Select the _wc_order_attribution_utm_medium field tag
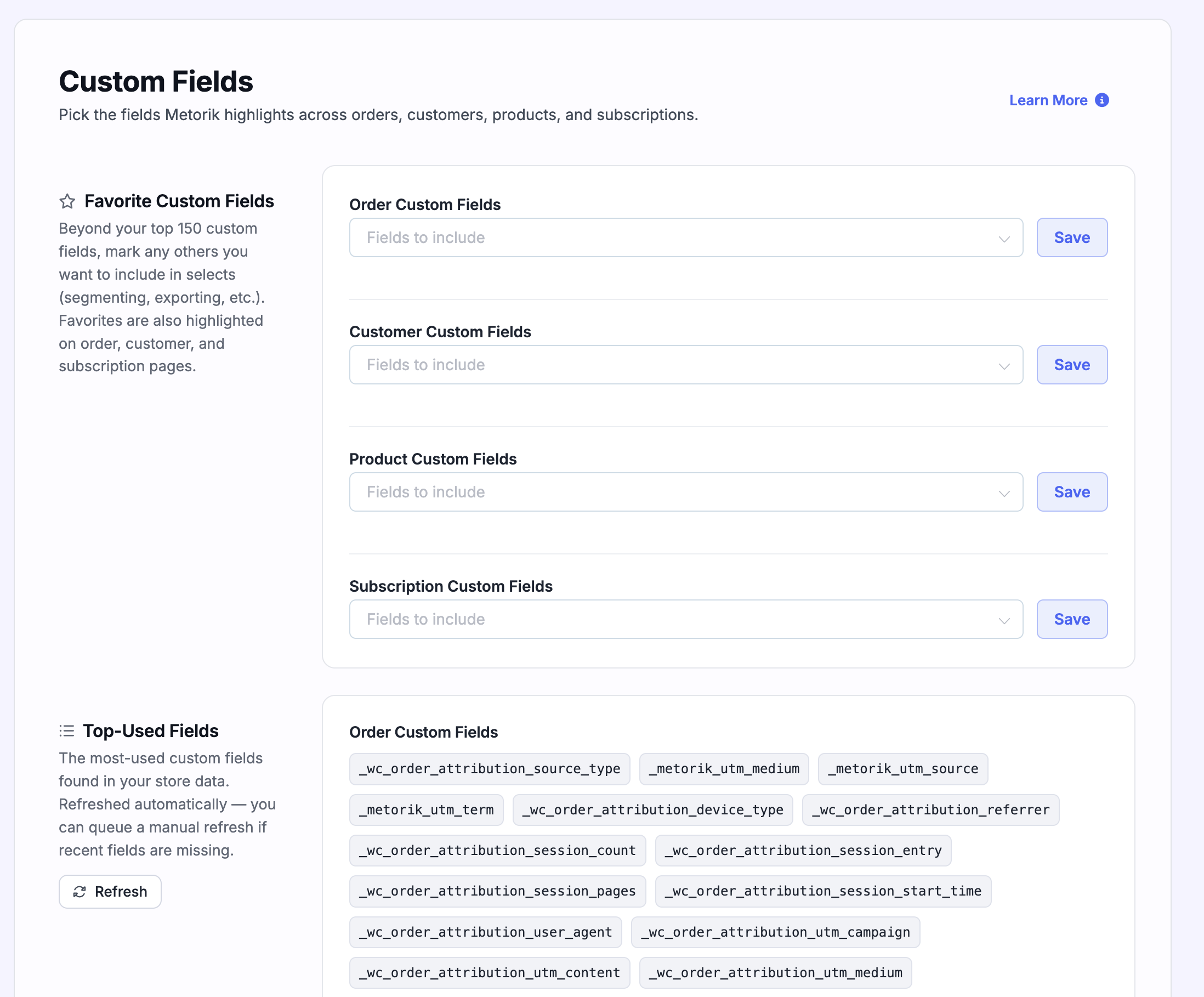1204x997 pixels. [775, 973]
